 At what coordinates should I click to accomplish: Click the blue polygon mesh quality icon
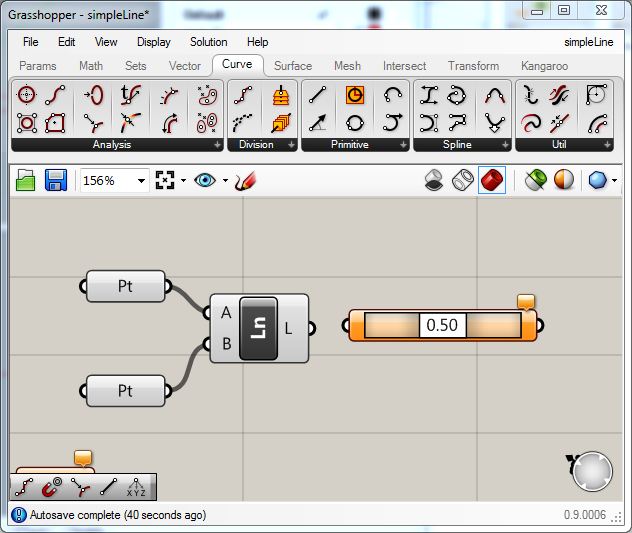tap(597, 180)
